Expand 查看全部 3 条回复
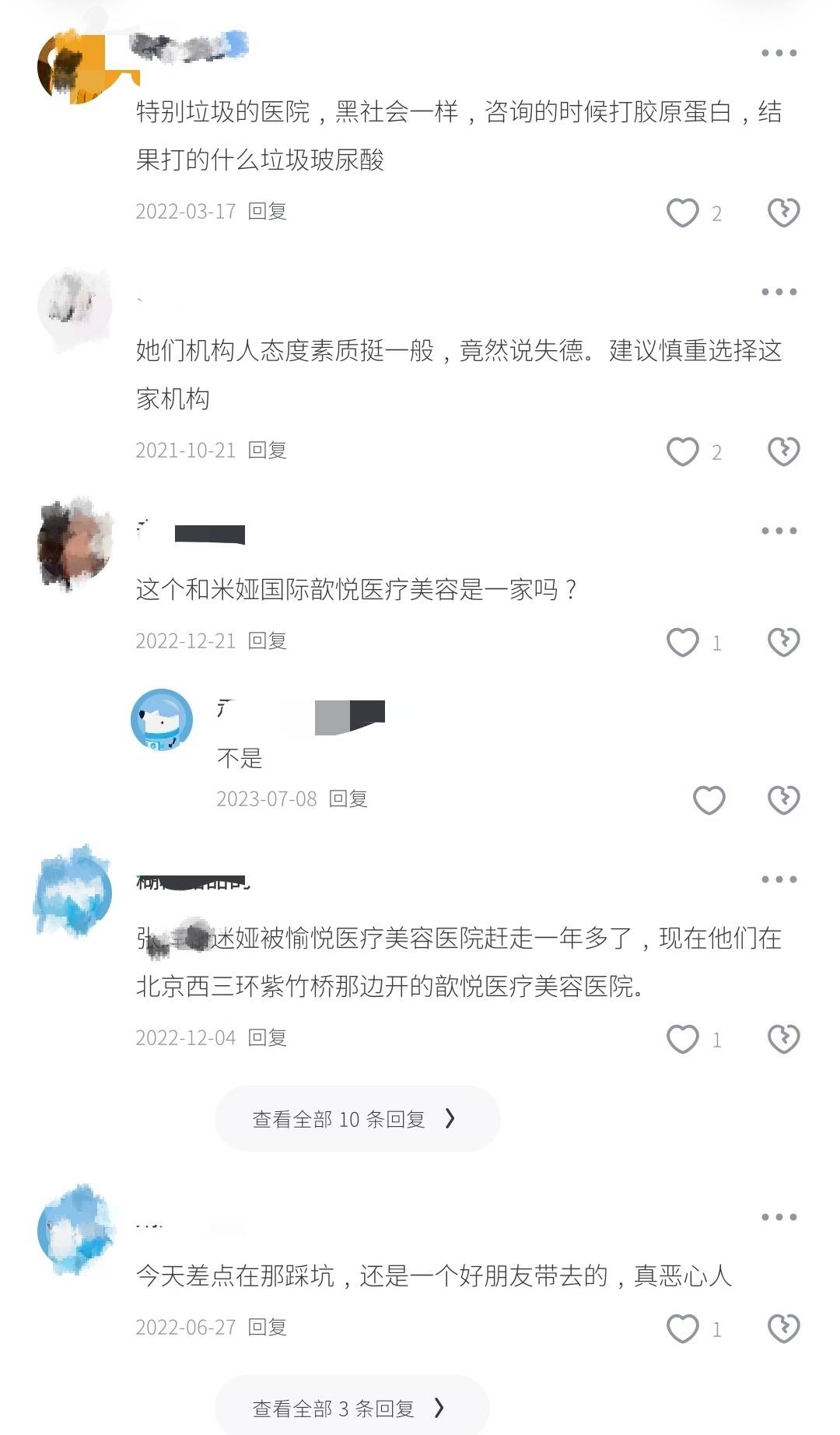Viewport: 840px width, 1435px height. pos(352,1407)
